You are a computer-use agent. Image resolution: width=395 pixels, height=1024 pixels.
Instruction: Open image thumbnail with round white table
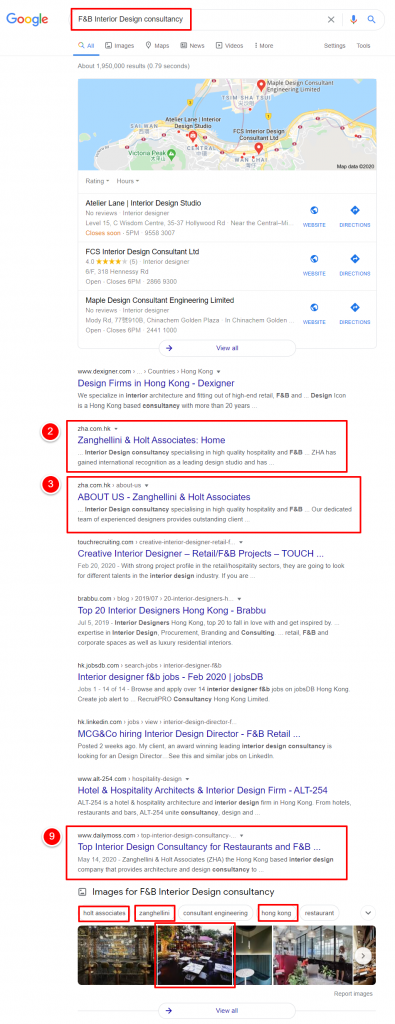pos(253,955)
